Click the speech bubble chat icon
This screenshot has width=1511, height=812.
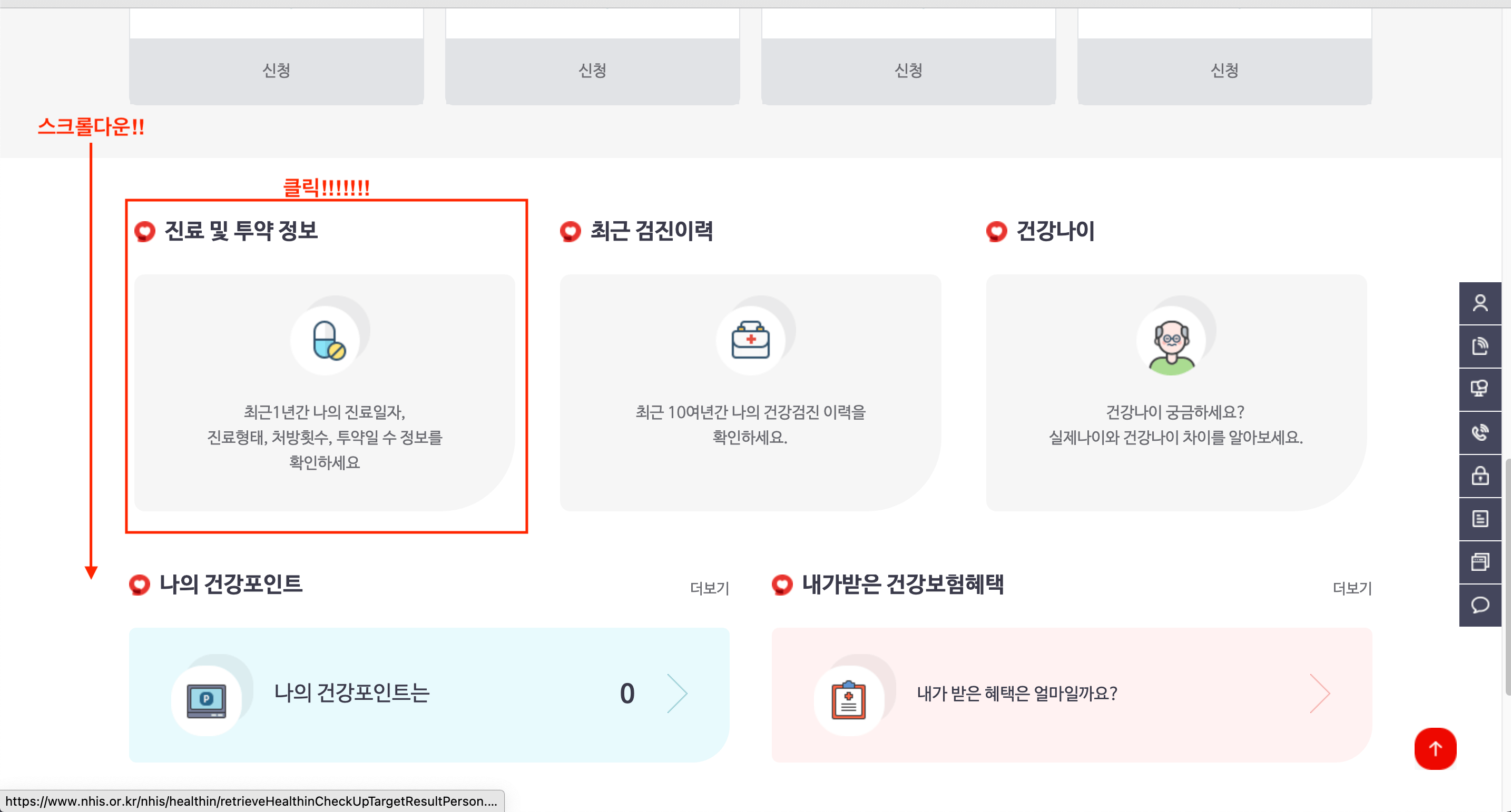click(1479, 605)
